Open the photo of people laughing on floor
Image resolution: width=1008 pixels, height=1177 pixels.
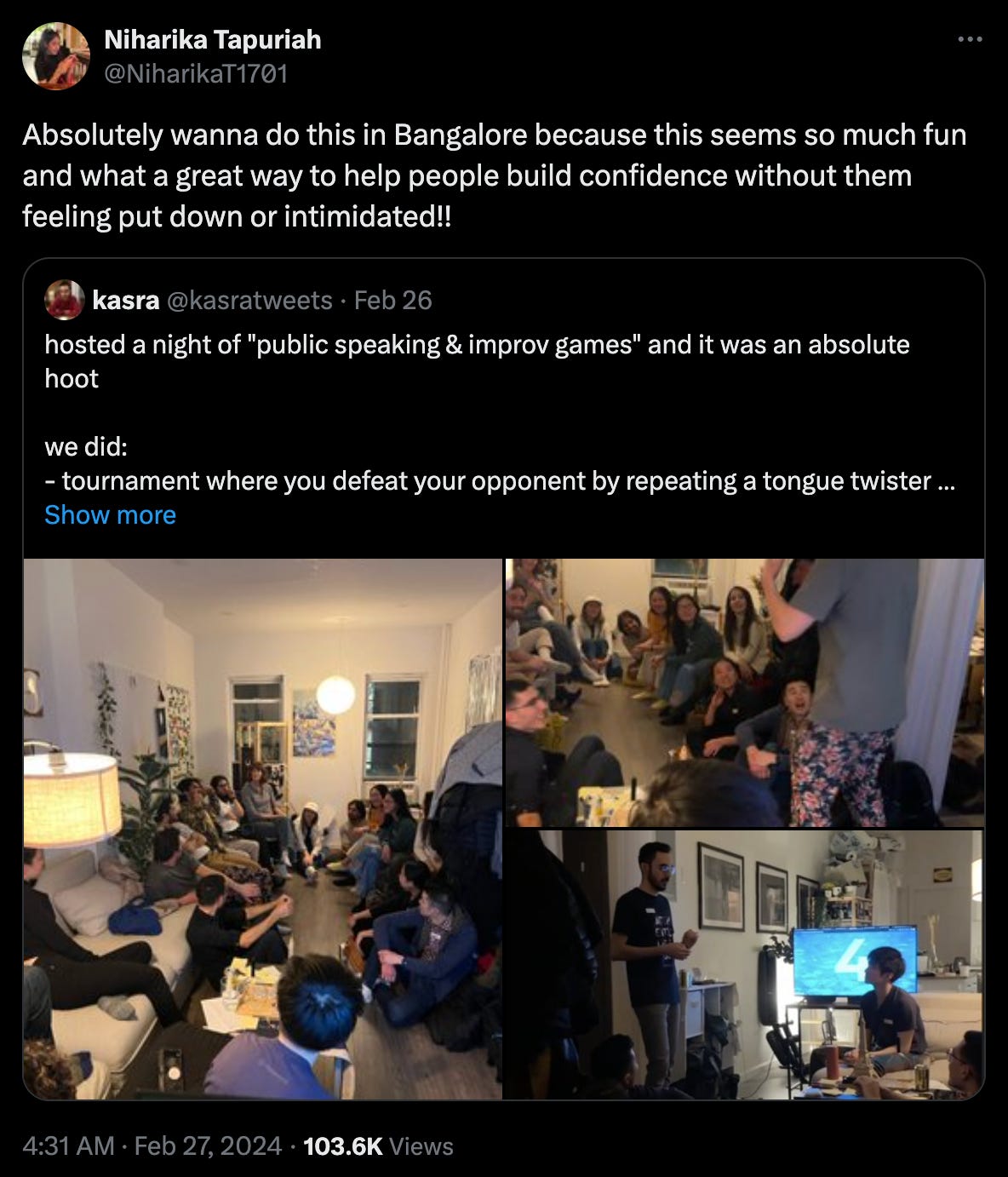[x=745, y=692]
